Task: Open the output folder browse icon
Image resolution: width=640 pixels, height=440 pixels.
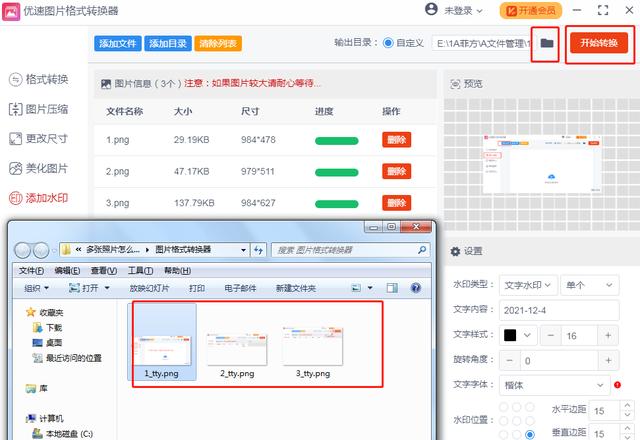Action: coord(547,43)
